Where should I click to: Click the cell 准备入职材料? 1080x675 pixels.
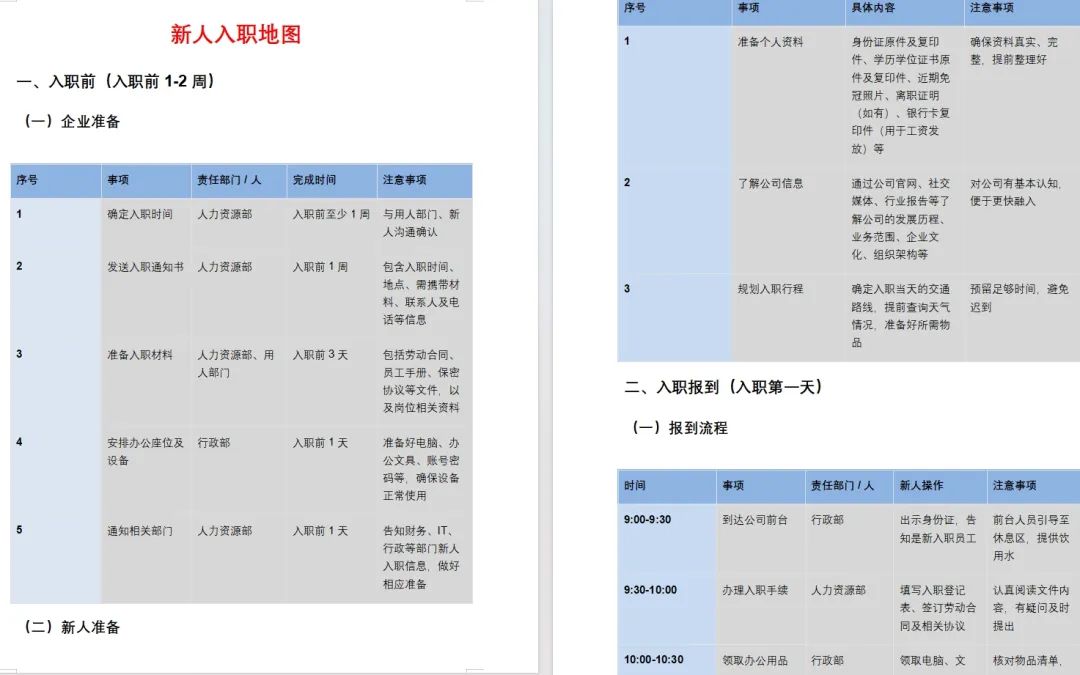point(140,355)
